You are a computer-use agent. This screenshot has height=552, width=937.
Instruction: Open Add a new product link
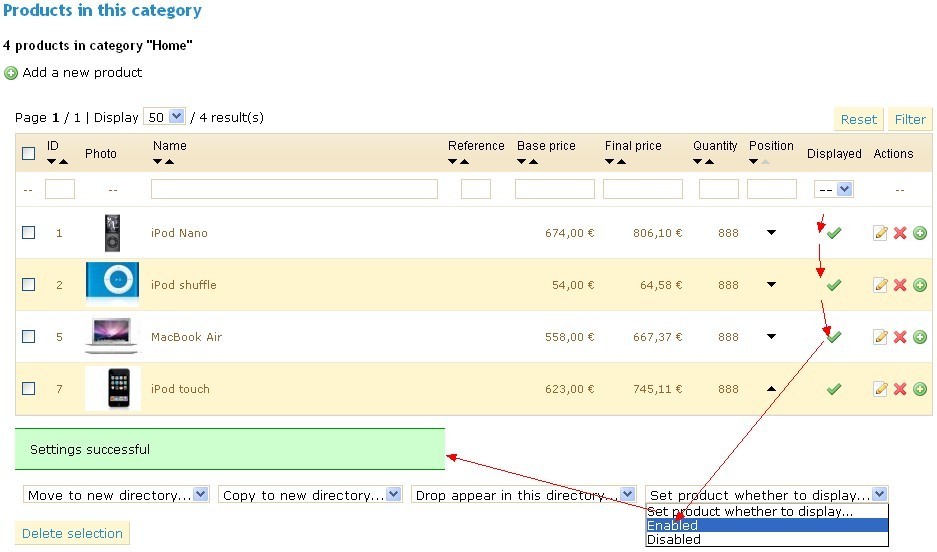82,73
